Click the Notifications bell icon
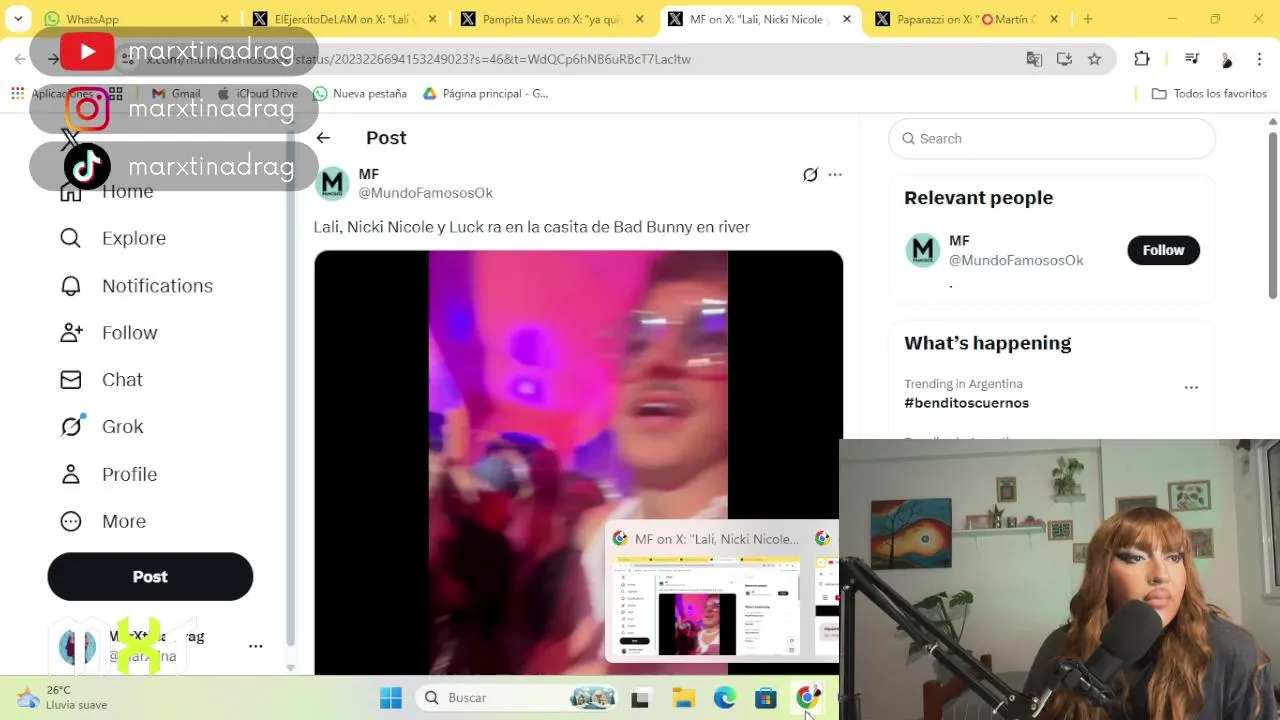 click(x=70, y=285)
